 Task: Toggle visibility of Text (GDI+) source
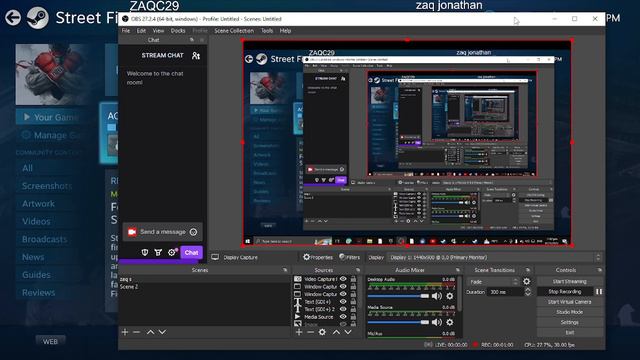[343, 302]
